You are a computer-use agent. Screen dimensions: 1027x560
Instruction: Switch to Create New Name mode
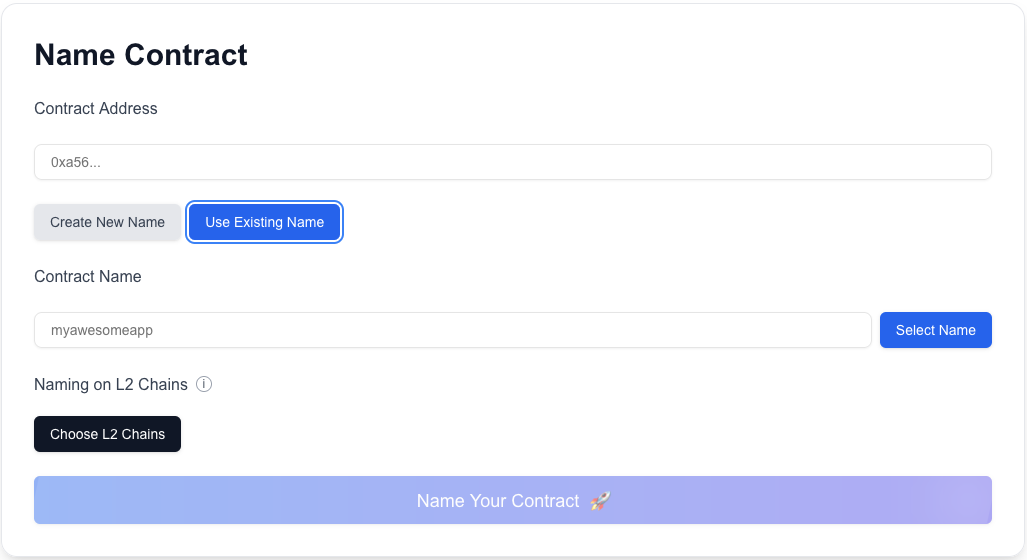(x=107, y=222)
